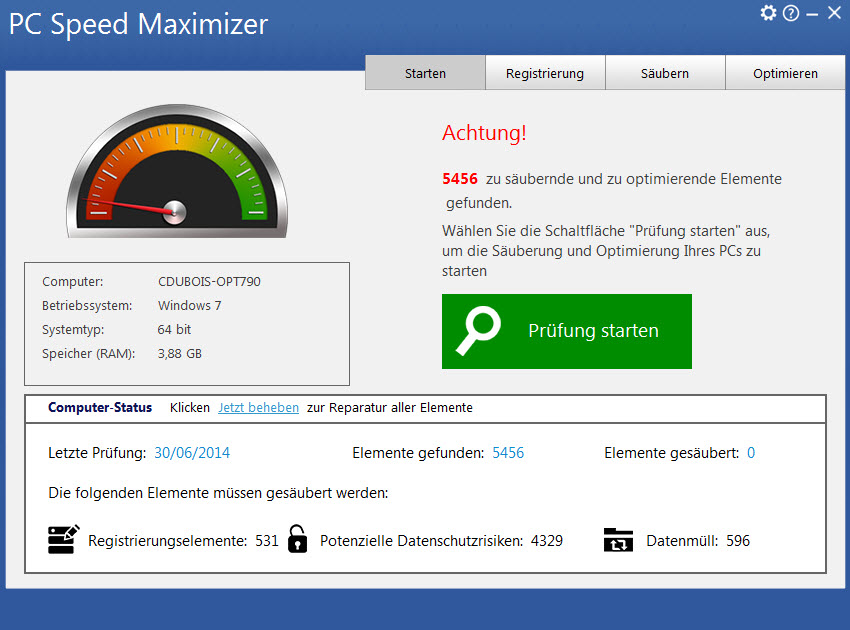The width and height of the screenshot is (850, 630).
Task: Click the speedometer gauge graphic
Action: click(x=177, y=171)
